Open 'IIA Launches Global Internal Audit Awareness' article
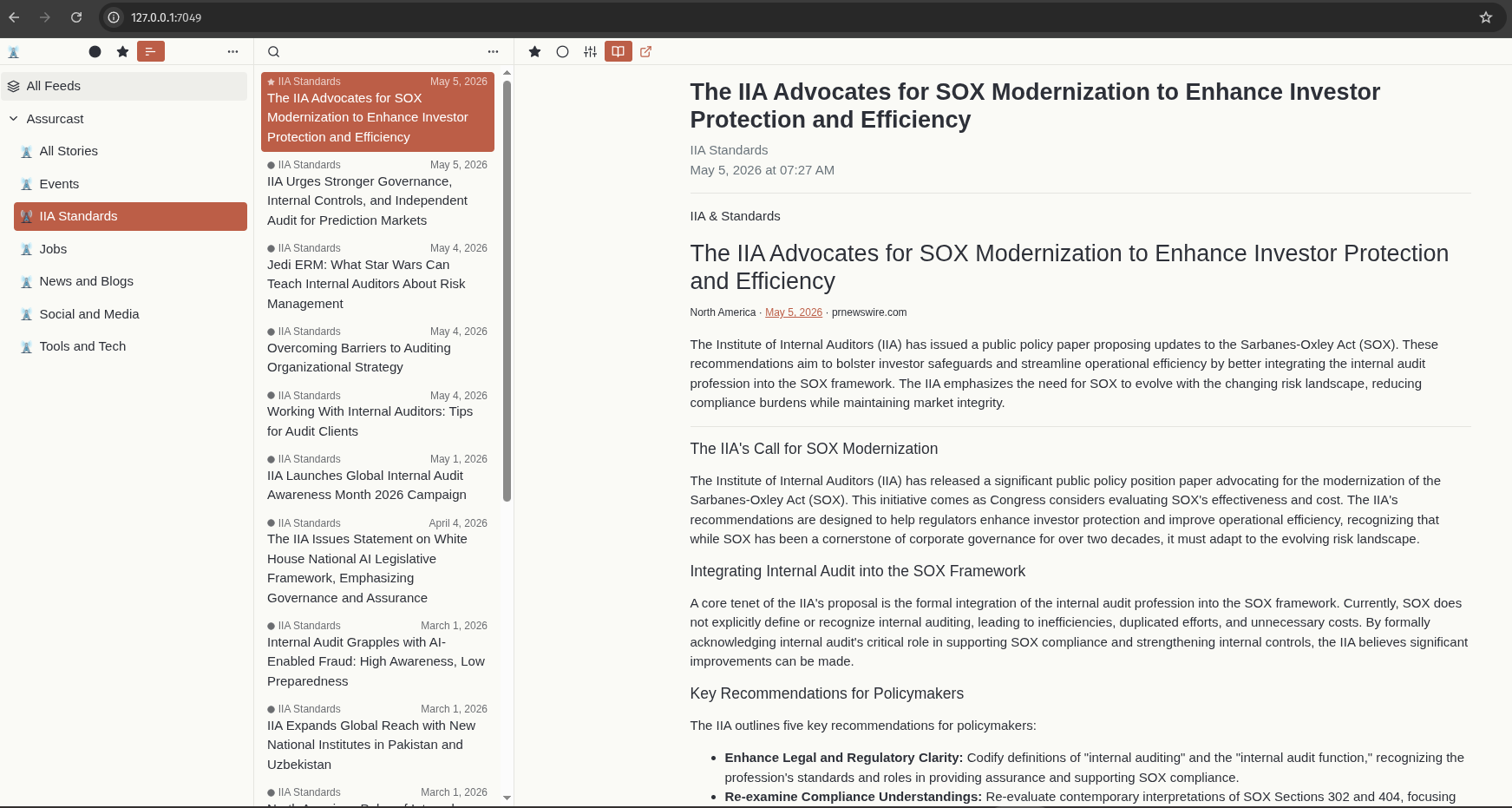The width and height of the screenshot is (1512, 808). pyautogui.click(x=377, y=479)
